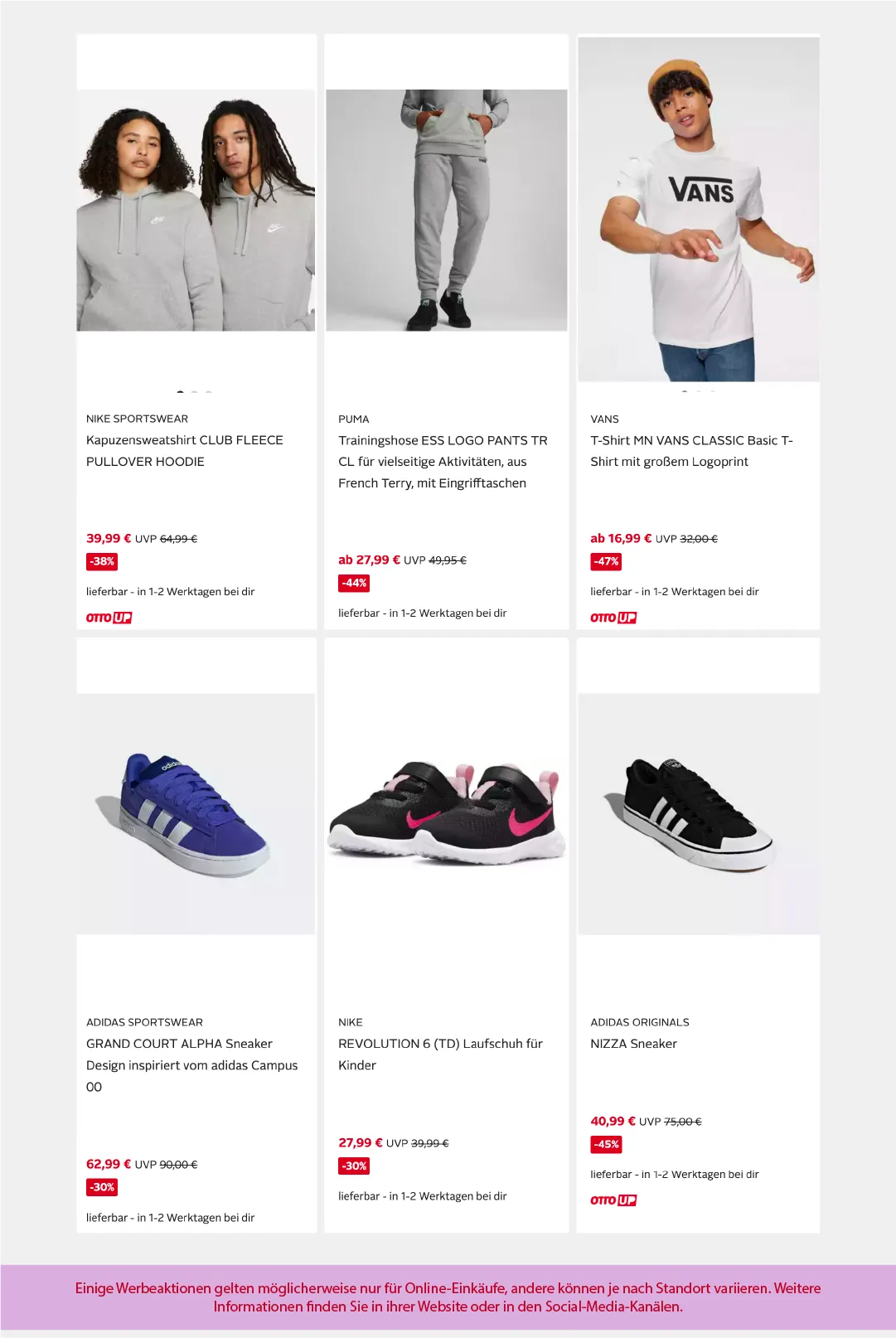Open Nike Club Fleece hoodie product image
The width and height of the screenshot is (896, 1338).
click(x=196, y=211)
